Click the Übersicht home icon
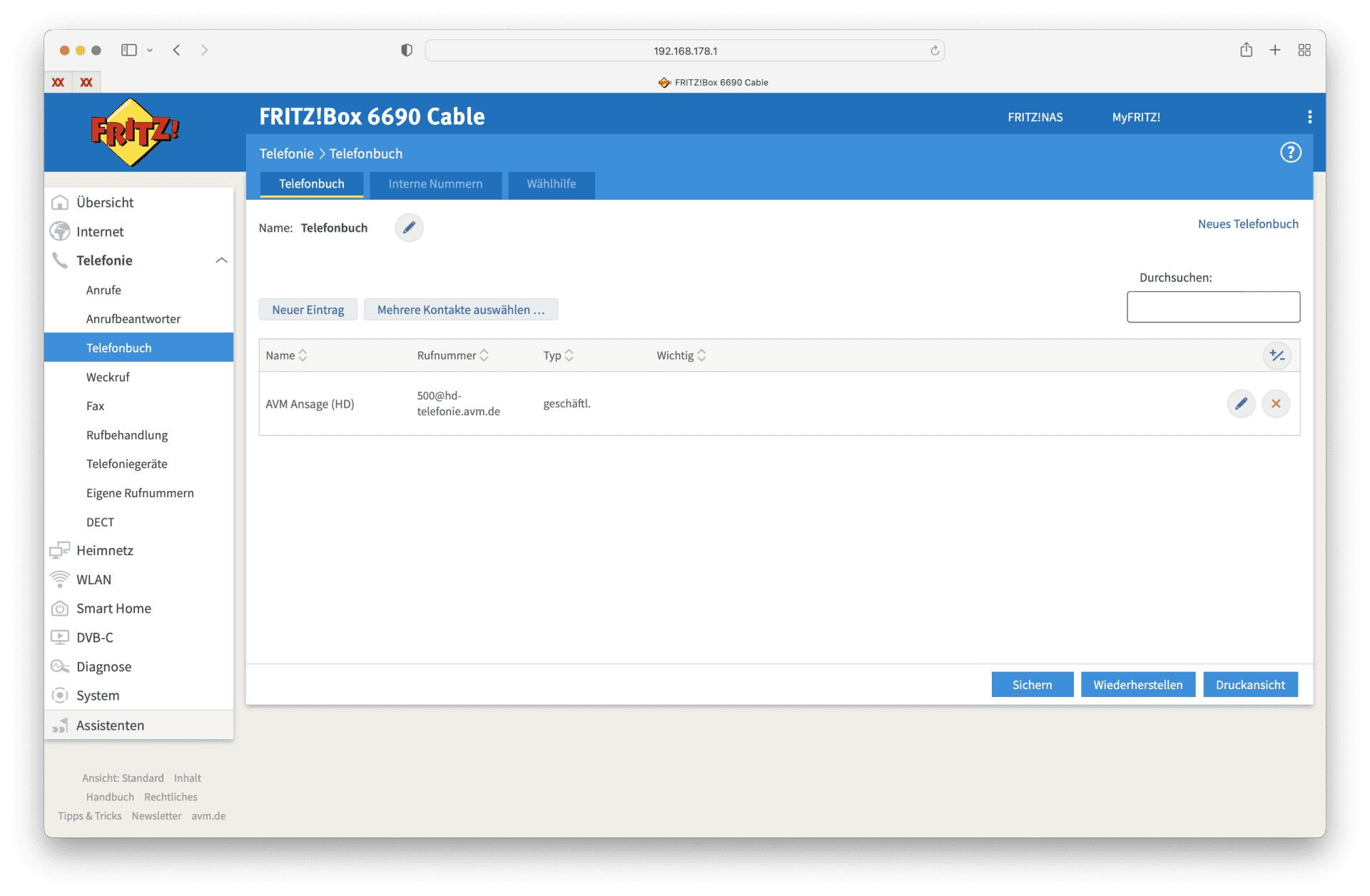 [x=60, y=203]
